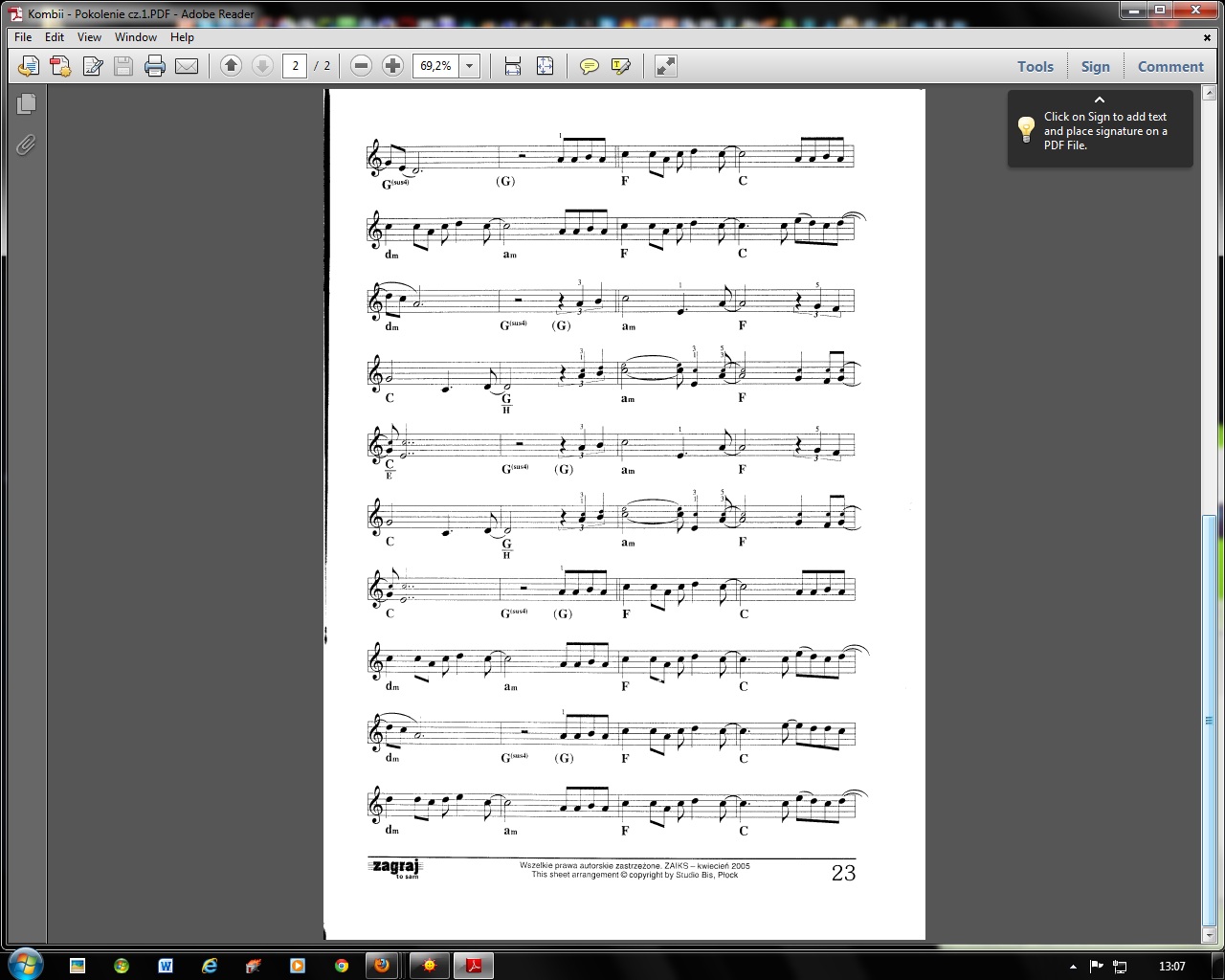Zoom in with the plus button
Viewport: 1225px width, 980px height.
392,65
